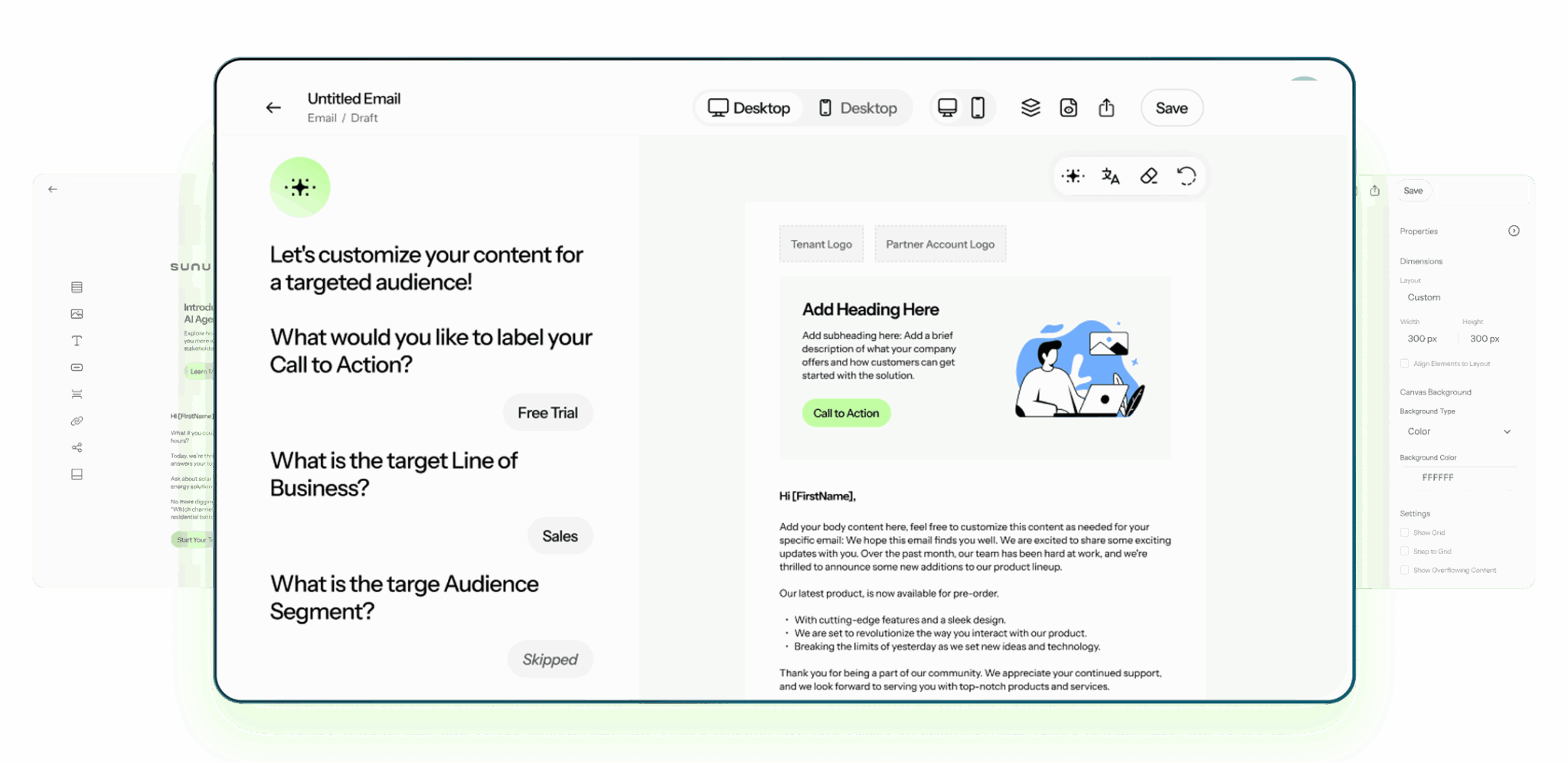Open email preview with the file-eye icon
This screenshot has width=1568, height=763.
1069,108
